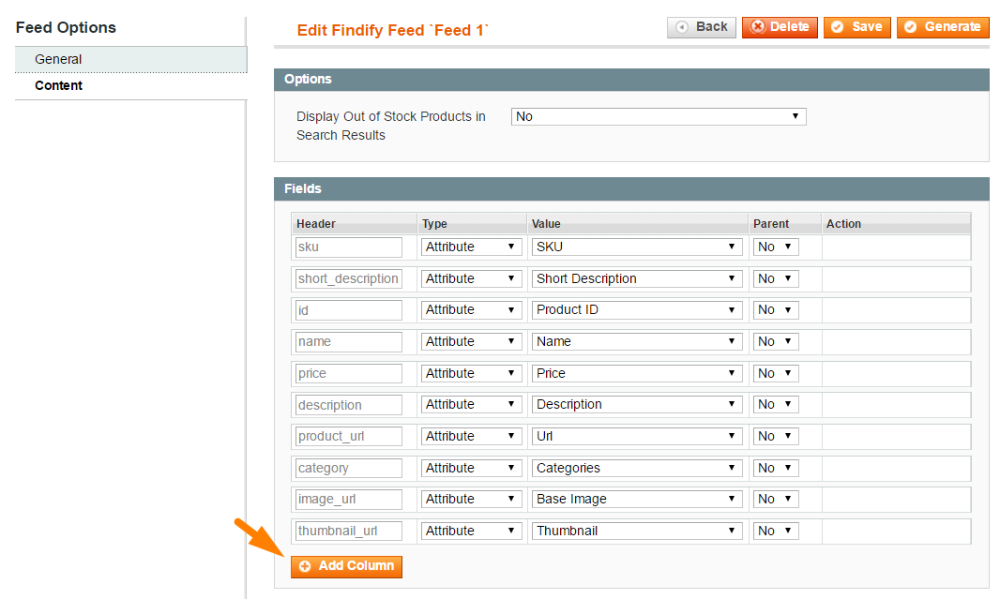Change Parent setting in id row

pos(776,310)
